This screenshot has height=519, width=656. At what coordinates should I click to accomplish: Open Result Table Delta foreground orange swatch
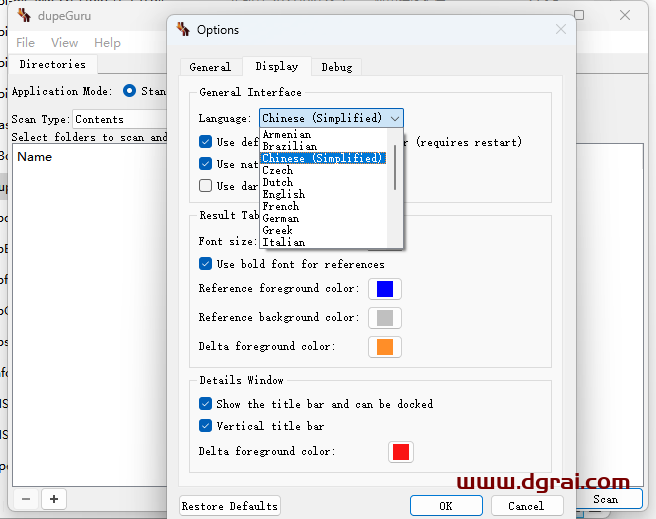pyautogui.click(x=385, y=347)
